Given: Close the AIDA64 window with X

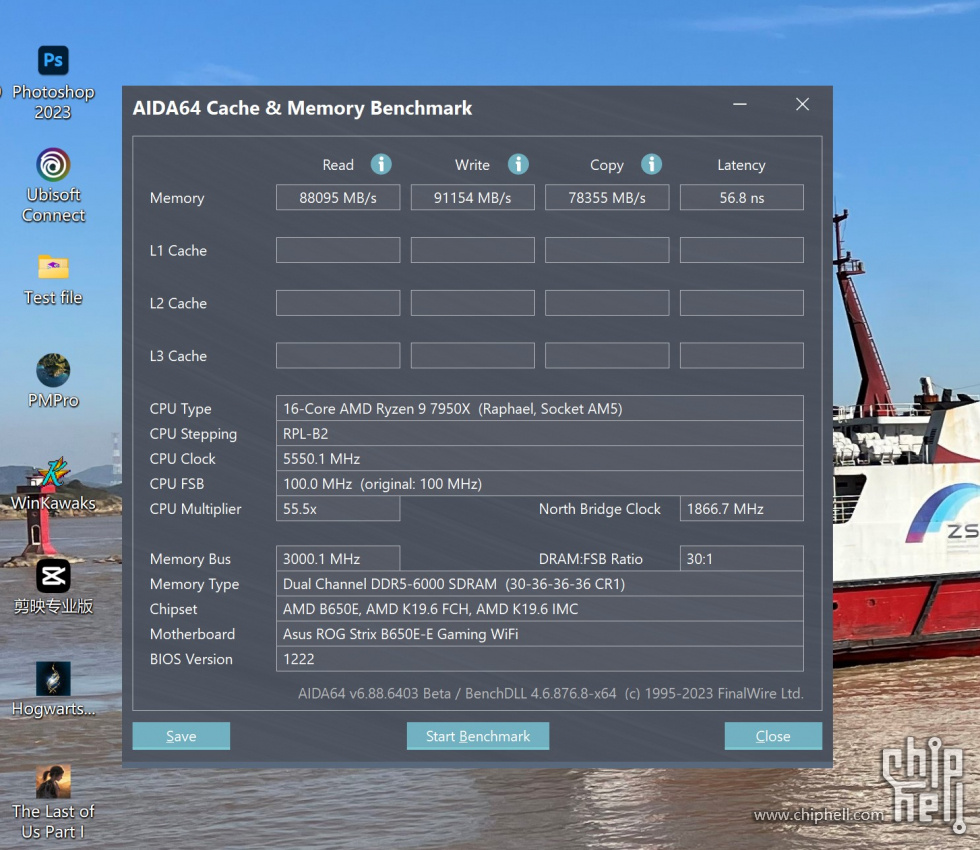Looking at the screenshot, I should [802, 104].
